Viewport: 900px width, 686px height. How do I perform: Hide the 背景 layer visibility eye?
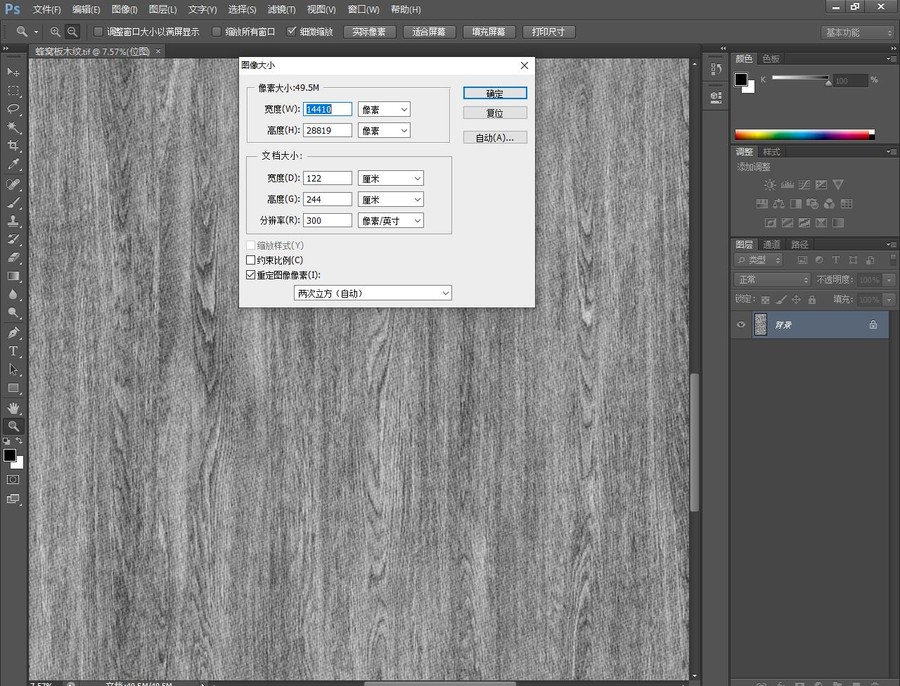(x=741, y=324)
